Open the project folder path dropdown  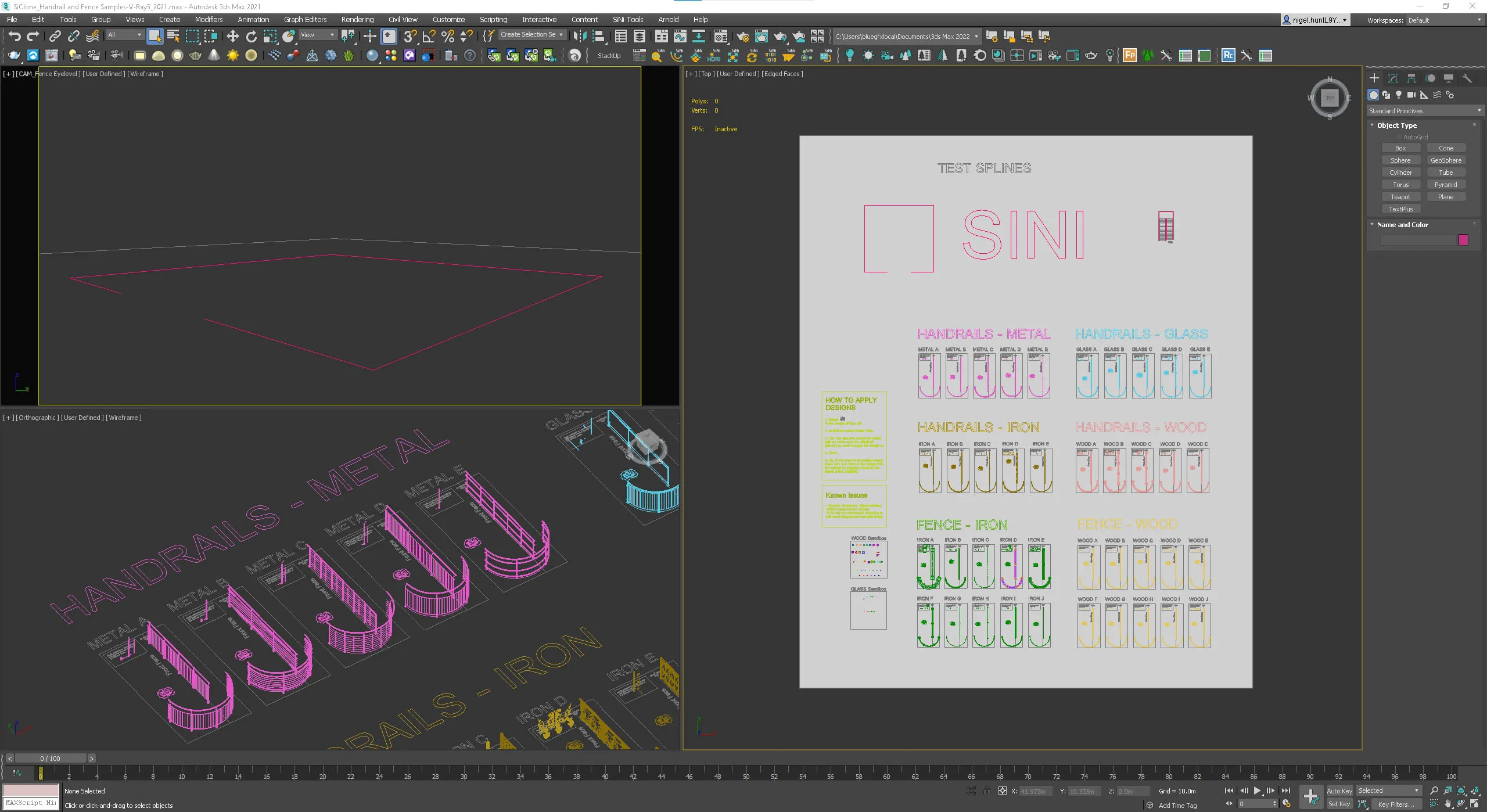907,36
